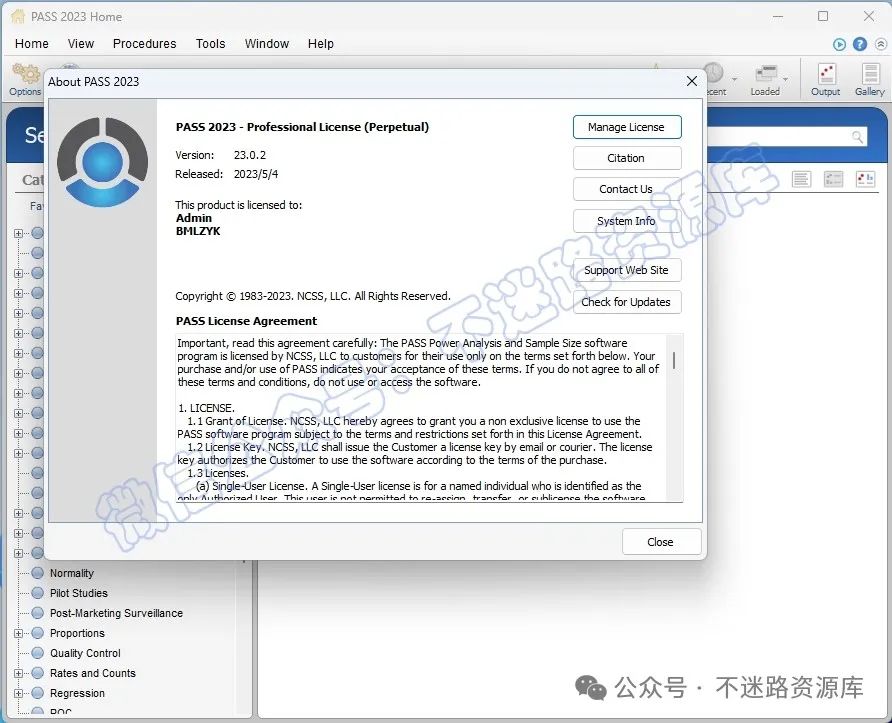This screenshot has height=723, width=892.
Task: Select the Rates and Counts category label
Action: point(93,673)
